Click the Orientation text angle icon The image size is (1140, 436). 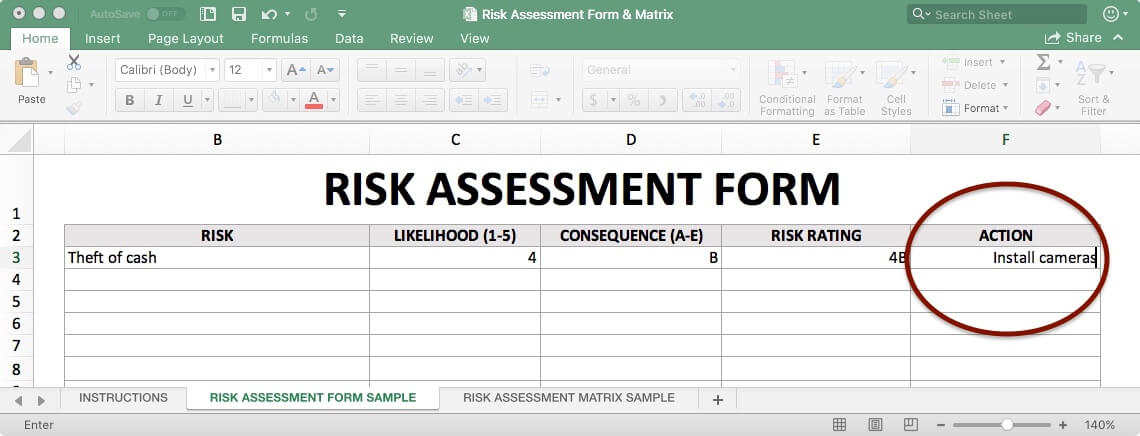(x=462, y=70)
